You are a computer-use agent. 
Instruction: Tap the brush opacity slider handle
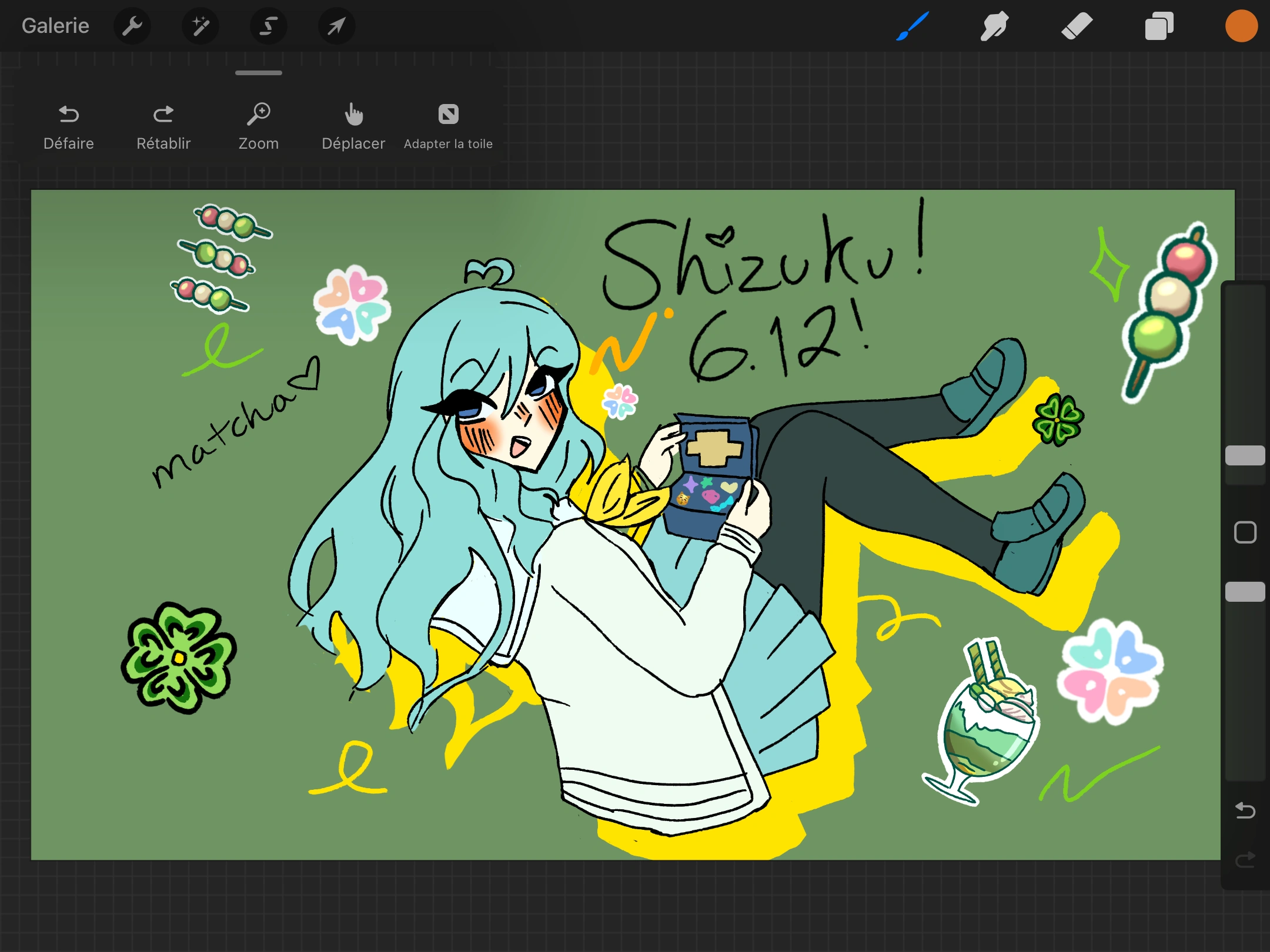click(1245, 591)
